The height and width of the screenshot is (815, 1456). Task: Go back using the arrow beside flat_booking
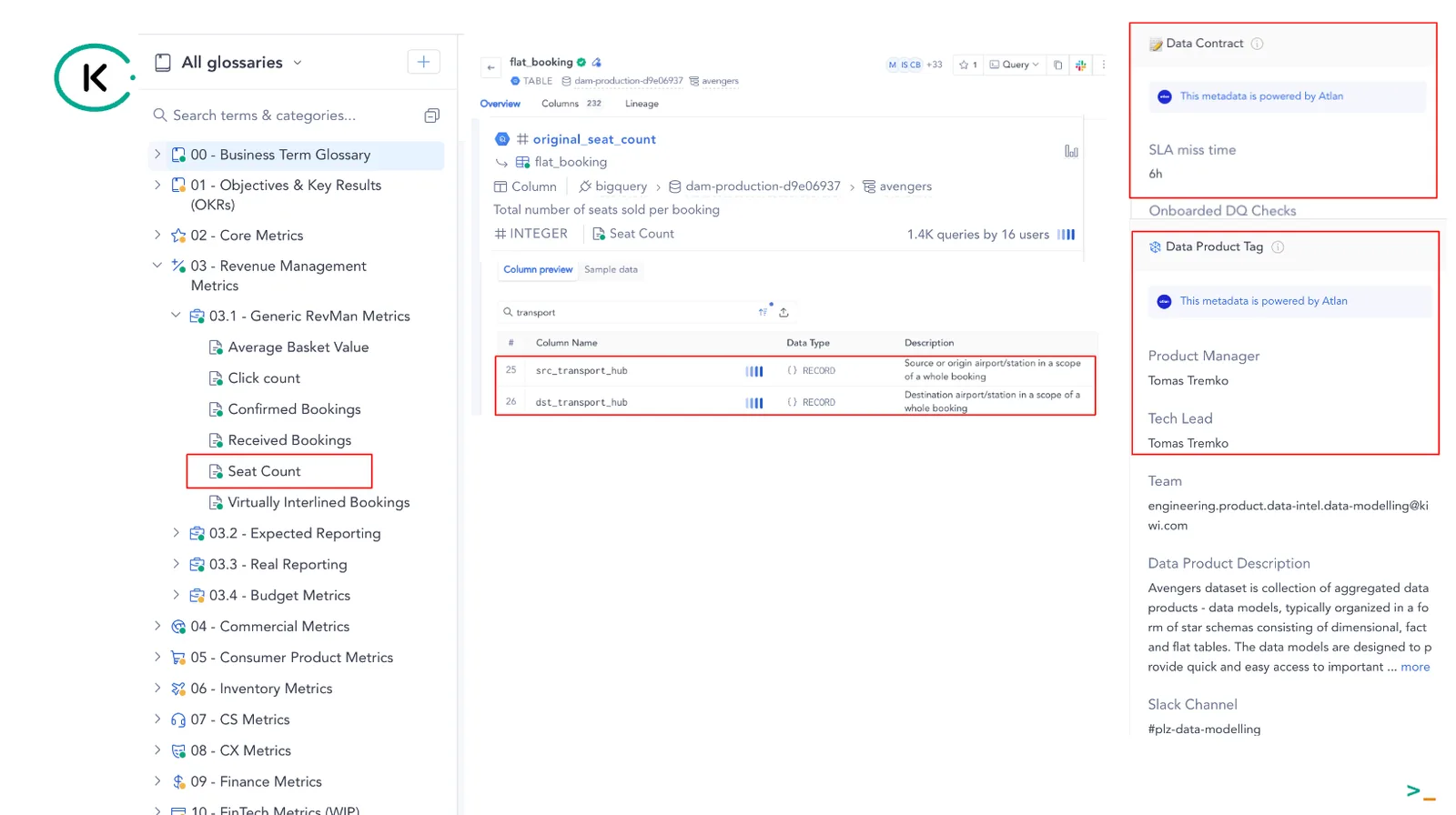(x=490, y=67)
